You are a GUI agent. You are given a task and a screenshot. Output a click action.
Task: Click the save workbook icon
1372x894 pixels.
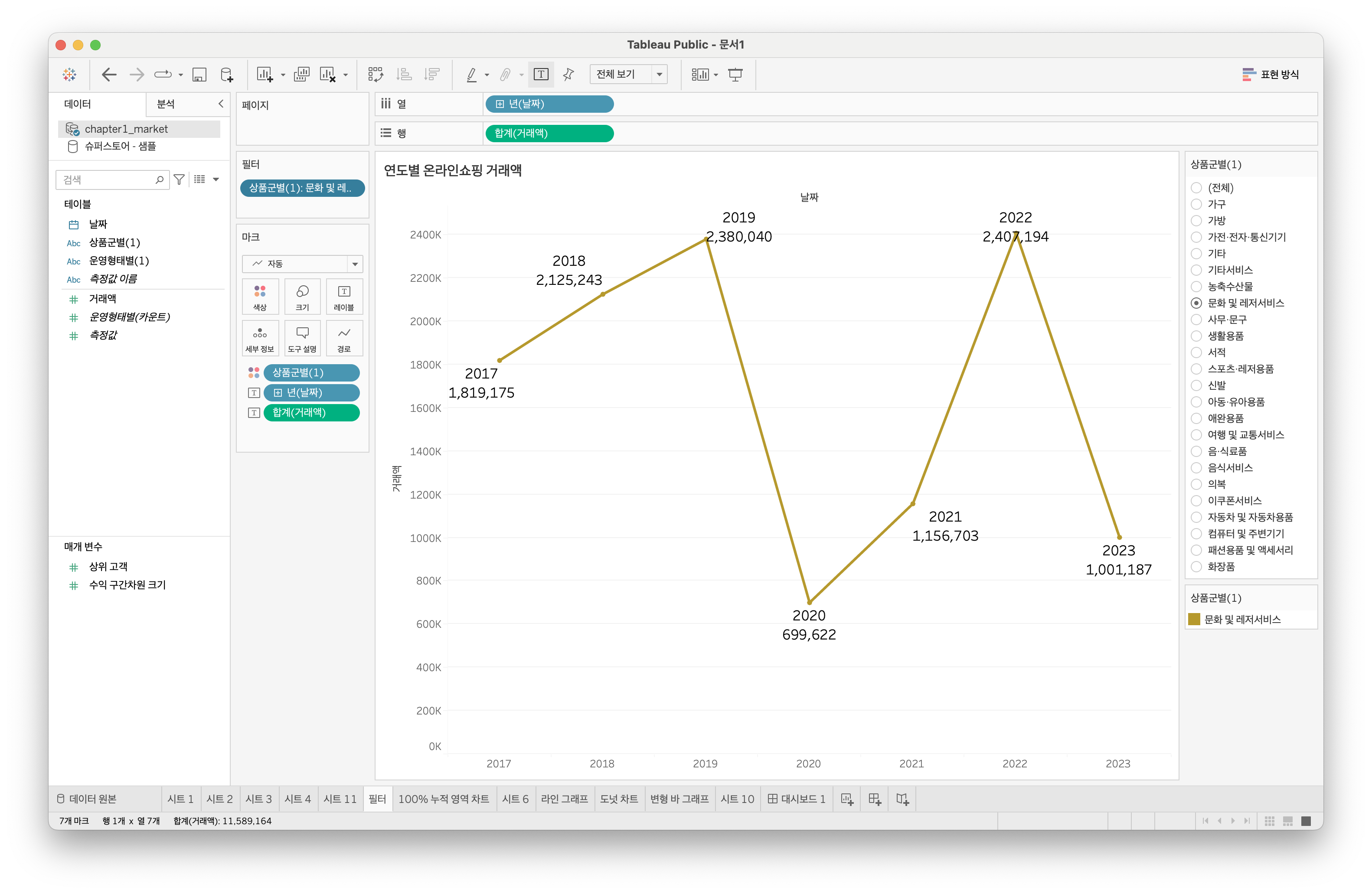199,75
